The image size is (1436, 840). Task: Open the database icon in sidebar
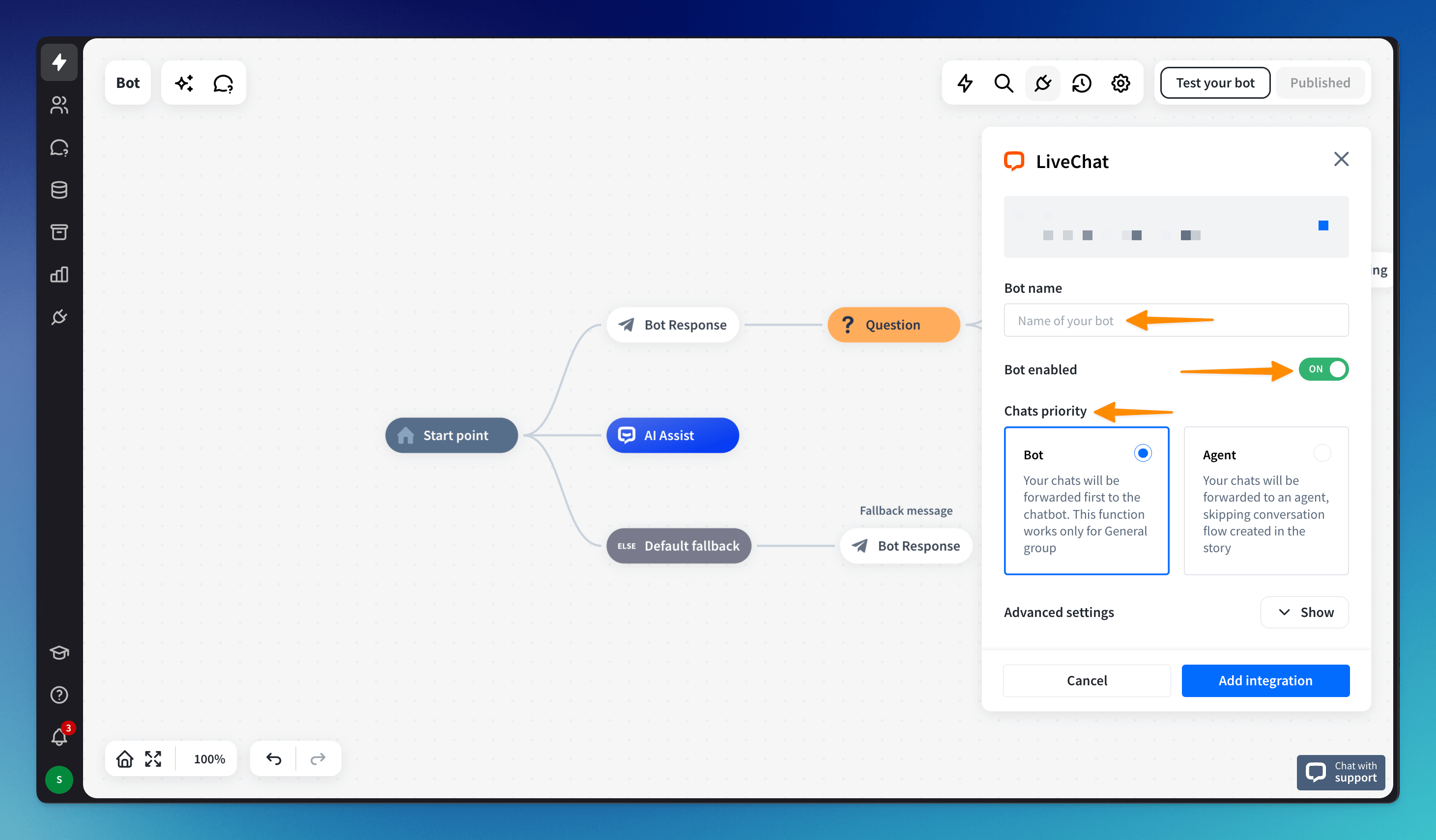[x=59, y=190]
